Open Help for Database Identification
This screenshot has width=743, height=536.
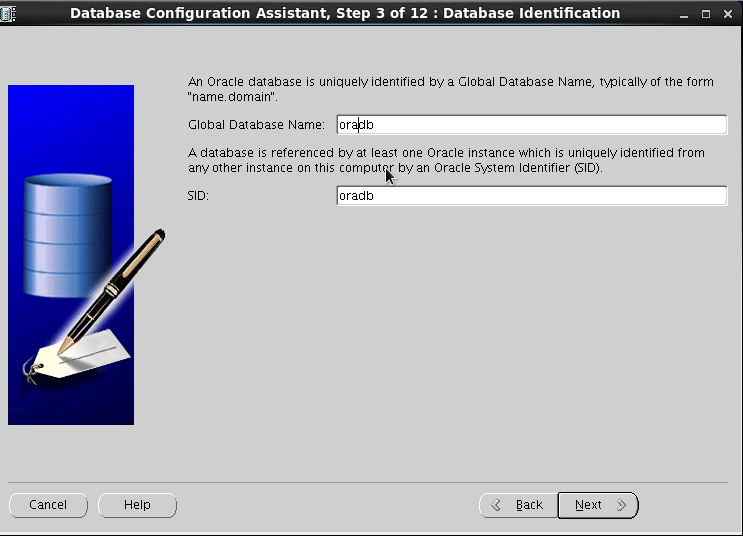(x=137, y=505)
